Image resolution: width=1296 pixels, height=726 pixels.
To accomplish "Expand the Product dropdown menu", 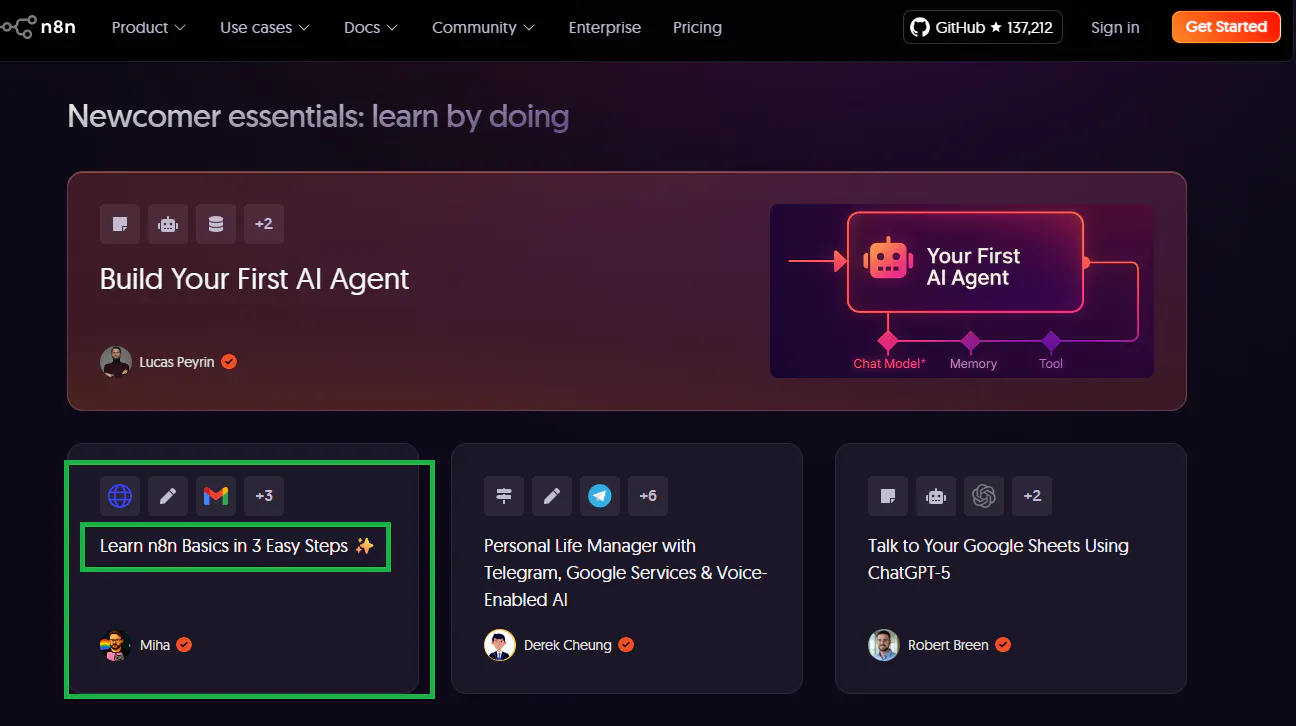I will click(x=149, y=27).
